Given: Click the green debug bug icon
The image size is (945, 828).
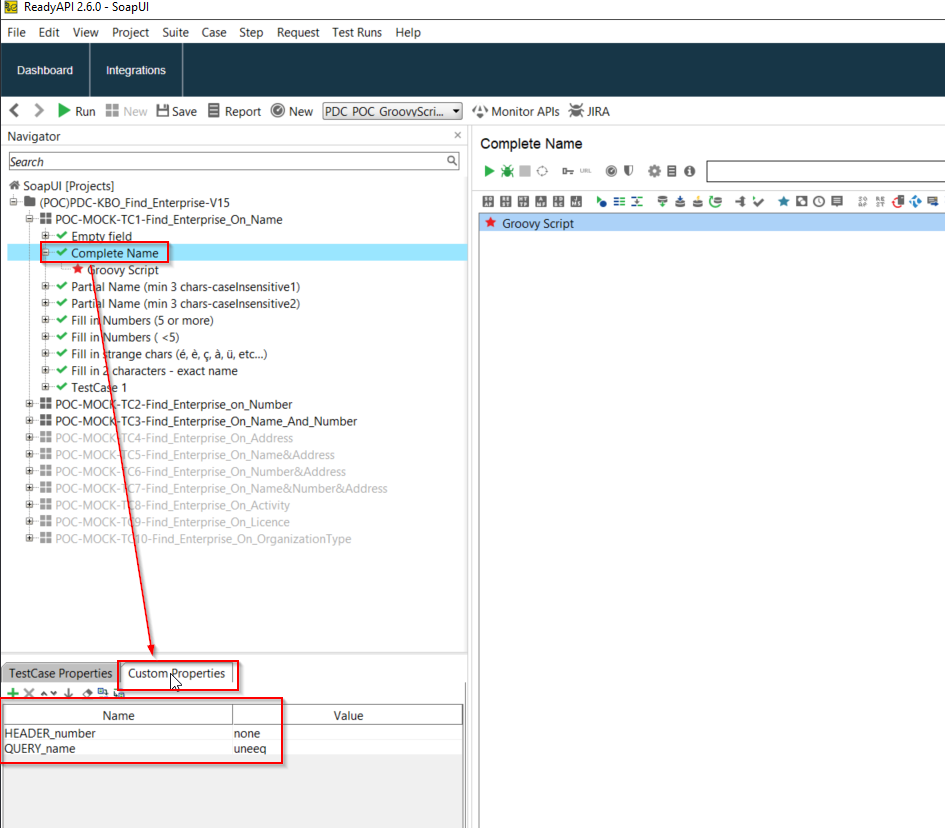Looking at the screenshot, I should 507,171.
